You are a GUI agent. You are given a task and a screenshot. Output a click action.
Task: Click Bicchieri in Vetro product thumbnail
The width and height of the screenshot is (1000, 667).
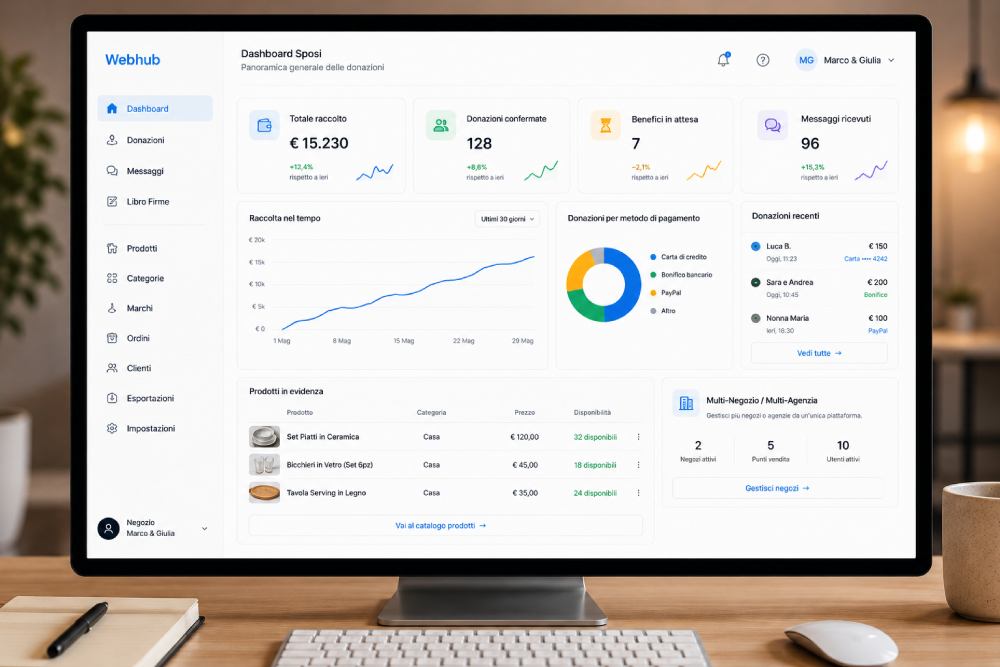click(x=264, y=465)
